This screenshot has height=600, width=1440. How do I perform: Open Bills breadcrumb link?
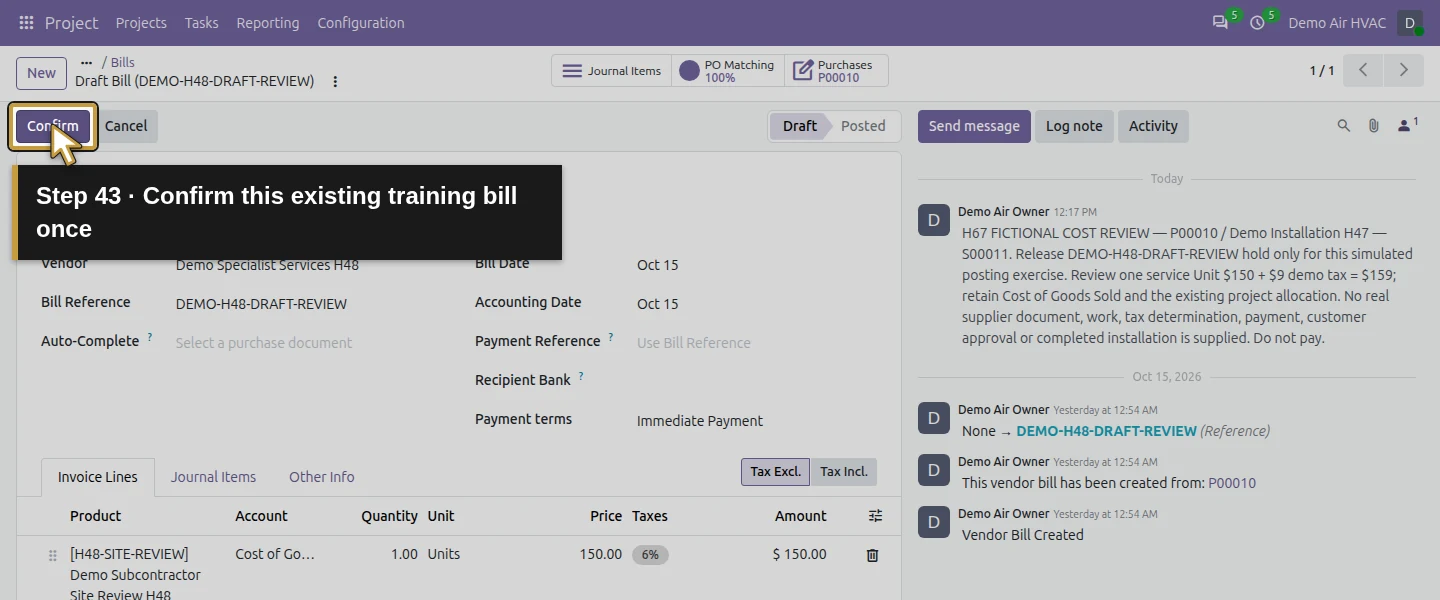click(x=123, y=62)
